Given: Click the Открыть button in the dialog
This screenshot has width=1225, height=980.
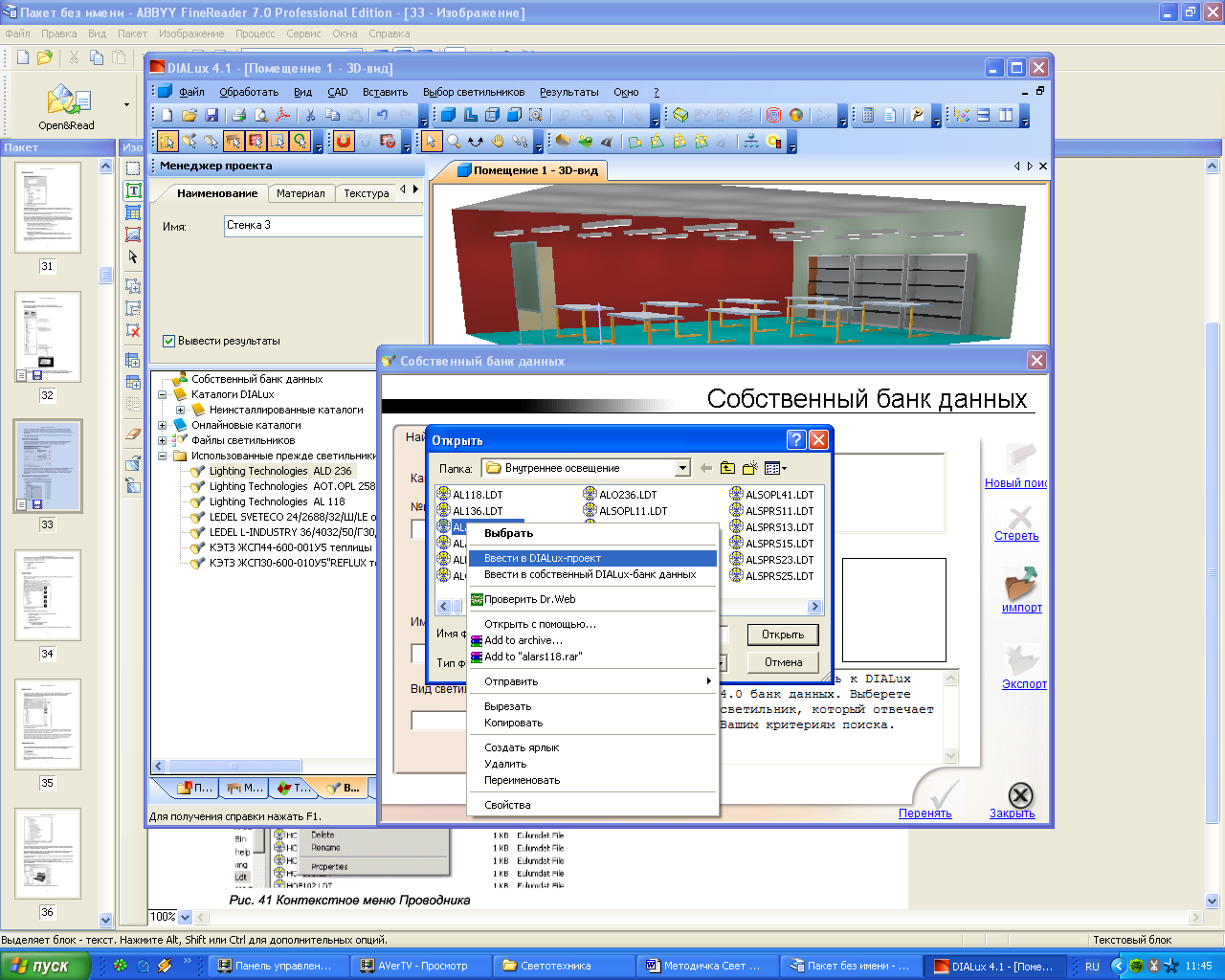Looking at the screenshot, I should point(783,635).
